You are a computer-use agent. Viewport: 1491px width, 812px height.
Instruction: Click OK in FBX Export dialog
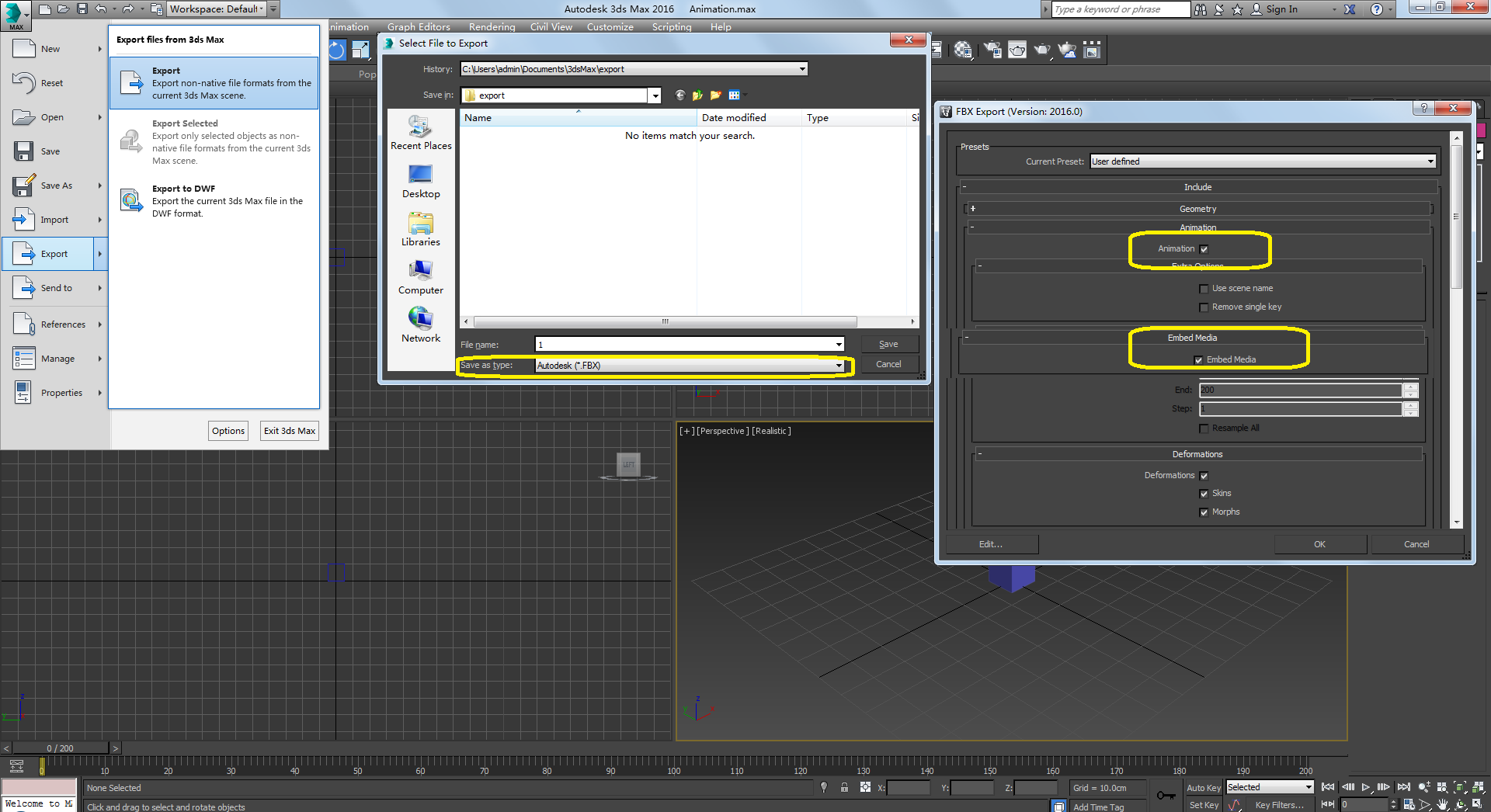[x=1319, y=544]
